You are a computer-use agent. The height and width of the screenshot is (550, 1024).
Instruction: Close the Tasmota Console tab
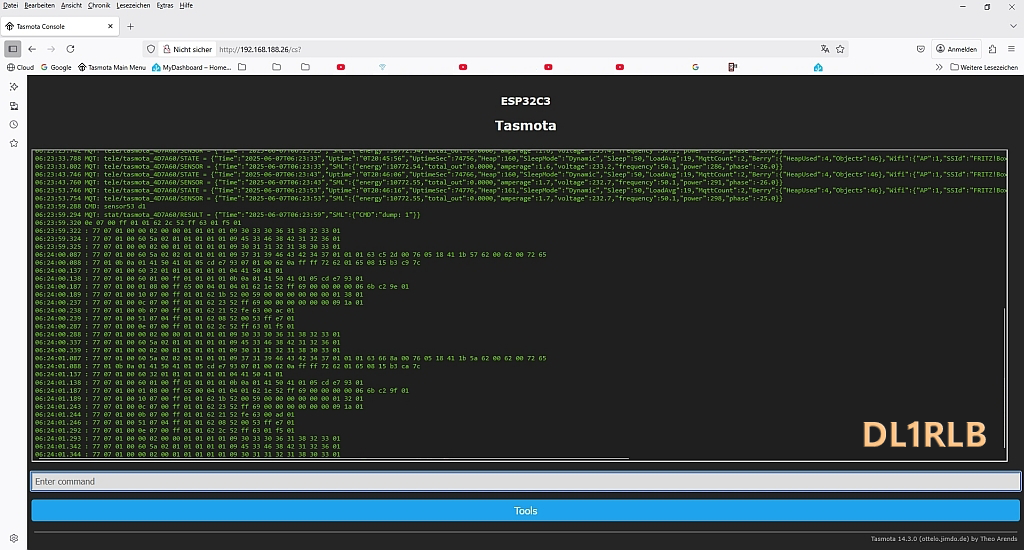click(110, 27)
